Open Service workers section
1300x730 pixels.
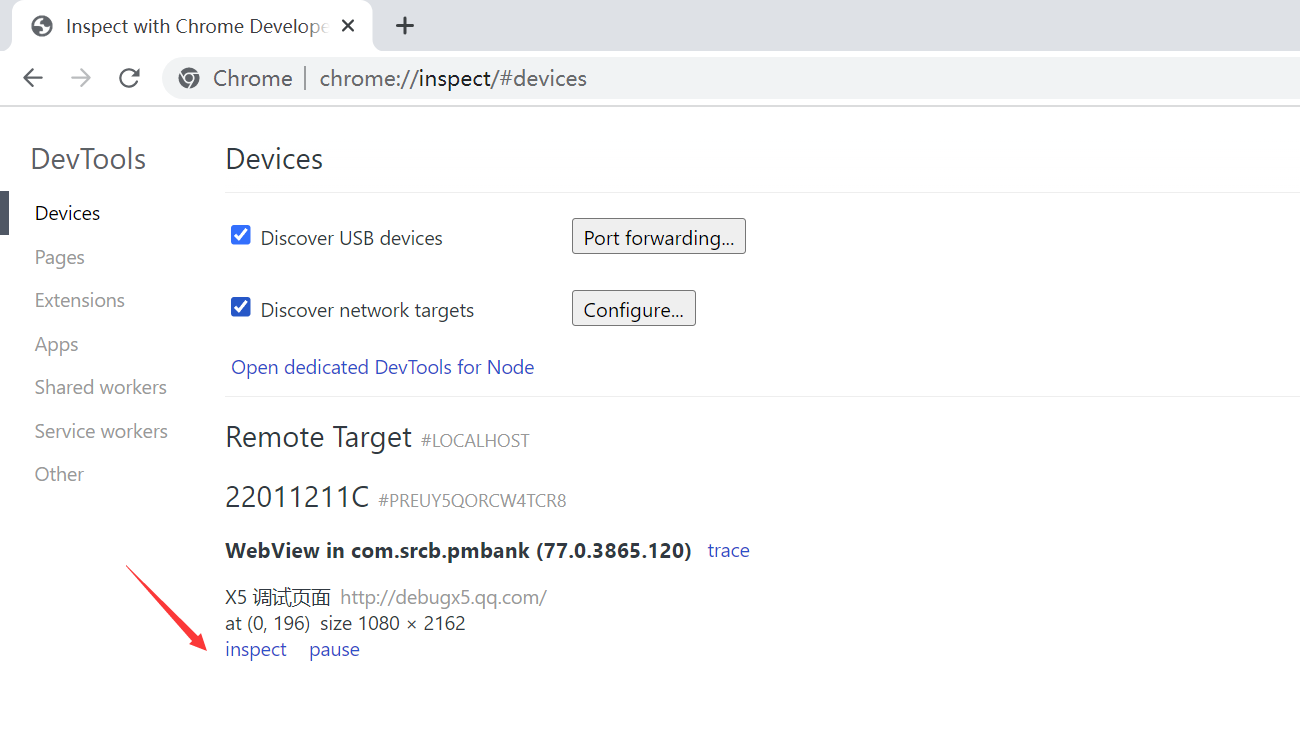tap(101, 431)
